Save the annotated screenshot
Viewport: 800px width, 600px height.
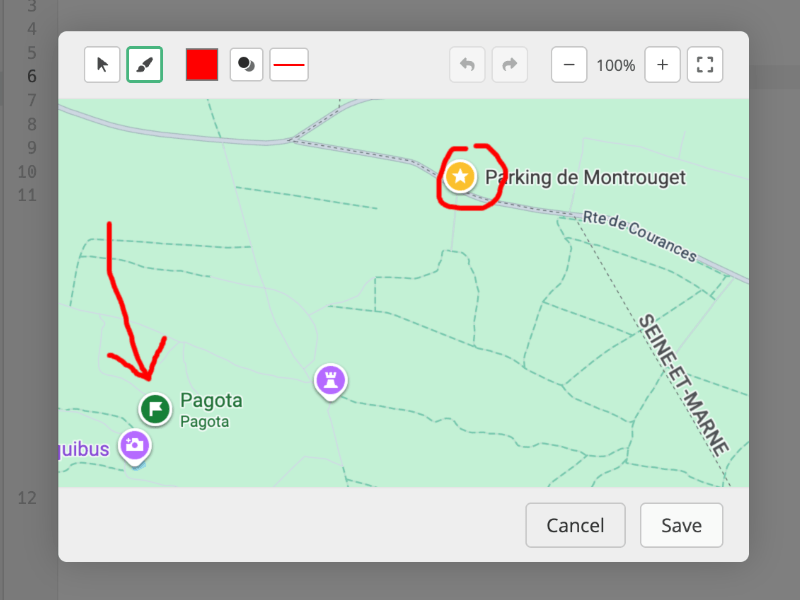[x=681, y=525]
